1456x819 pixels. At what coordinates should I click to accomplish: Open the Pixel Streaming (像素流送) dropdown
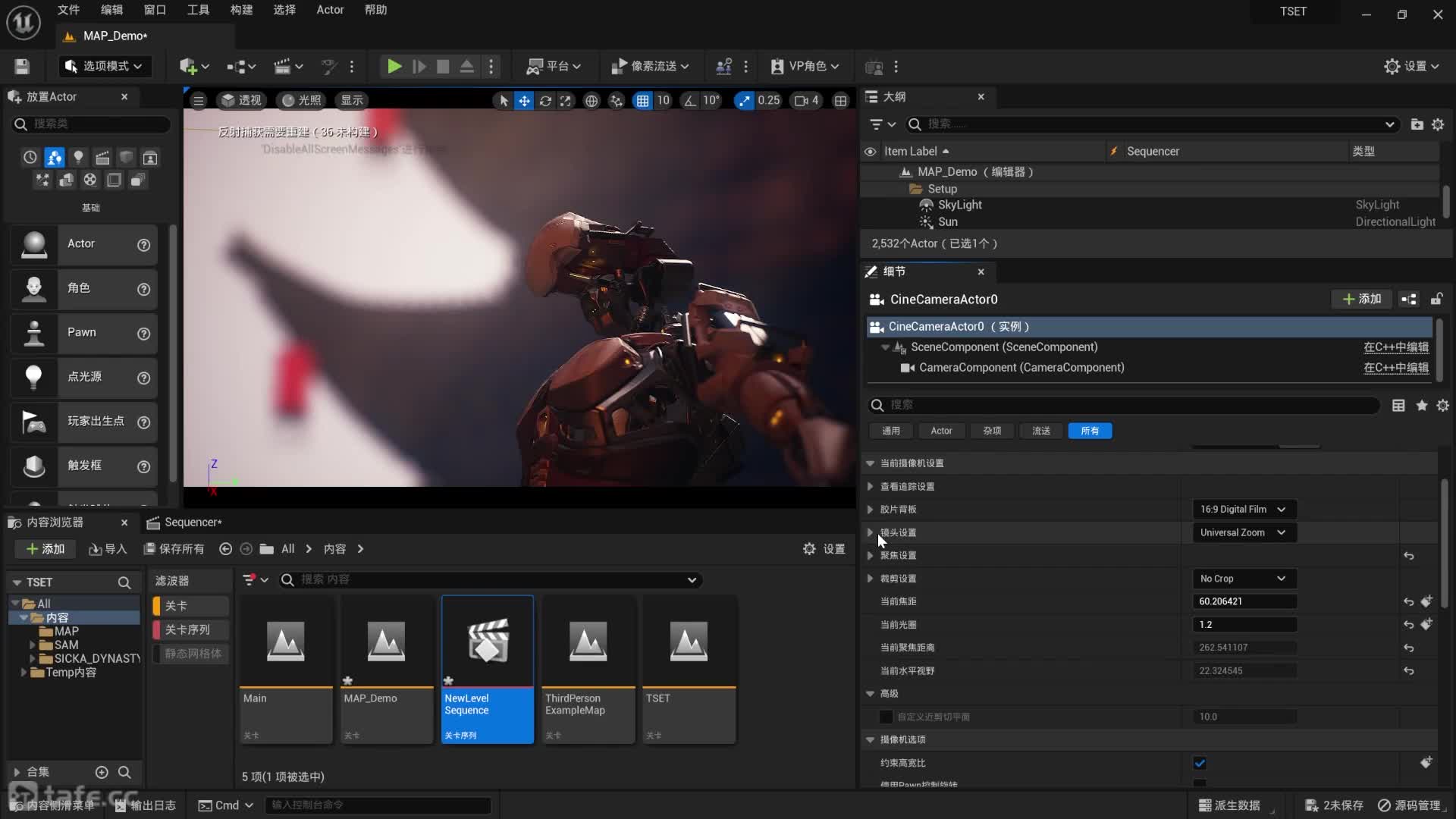point(651,67)
